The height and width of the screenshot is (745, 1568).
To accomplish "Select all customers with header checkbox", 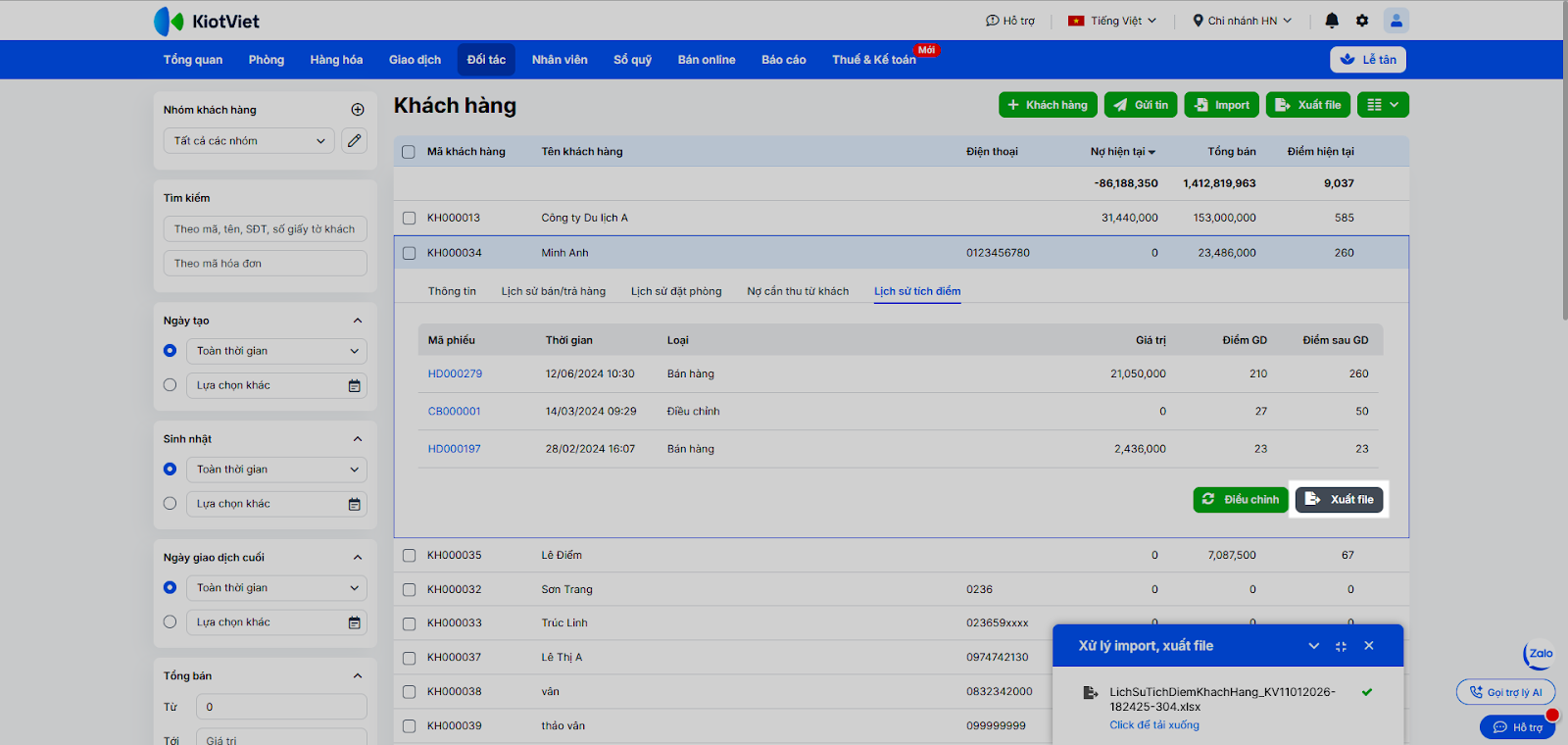I will 409,152.
